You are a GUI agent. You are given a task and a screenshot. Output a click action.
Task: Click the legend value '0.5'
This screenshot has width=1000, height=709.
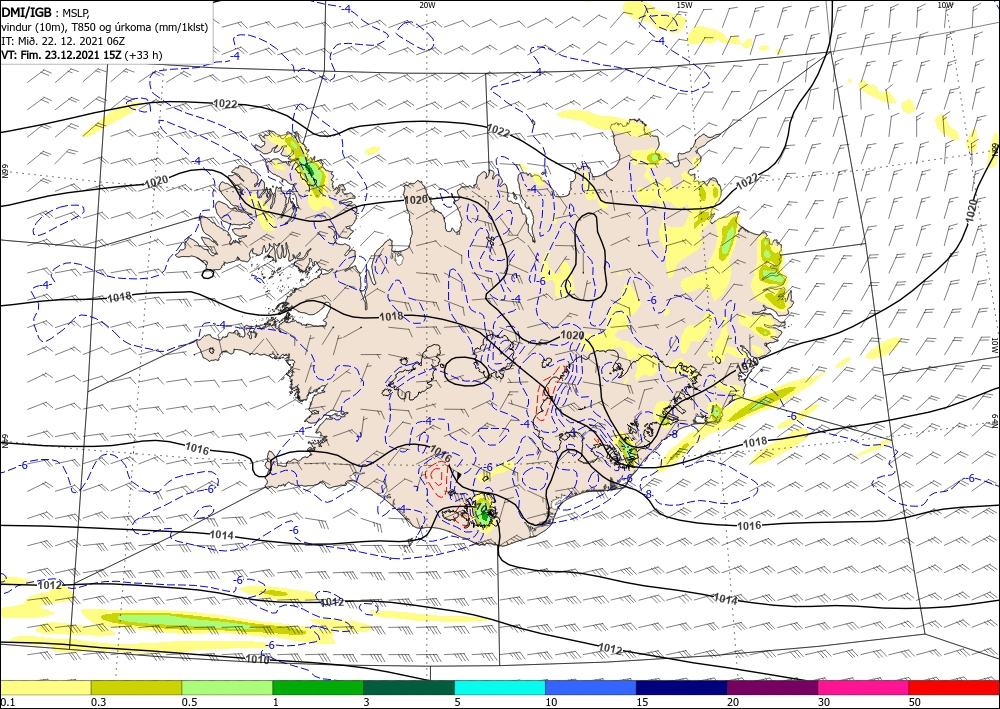click(x=189, y=702)
